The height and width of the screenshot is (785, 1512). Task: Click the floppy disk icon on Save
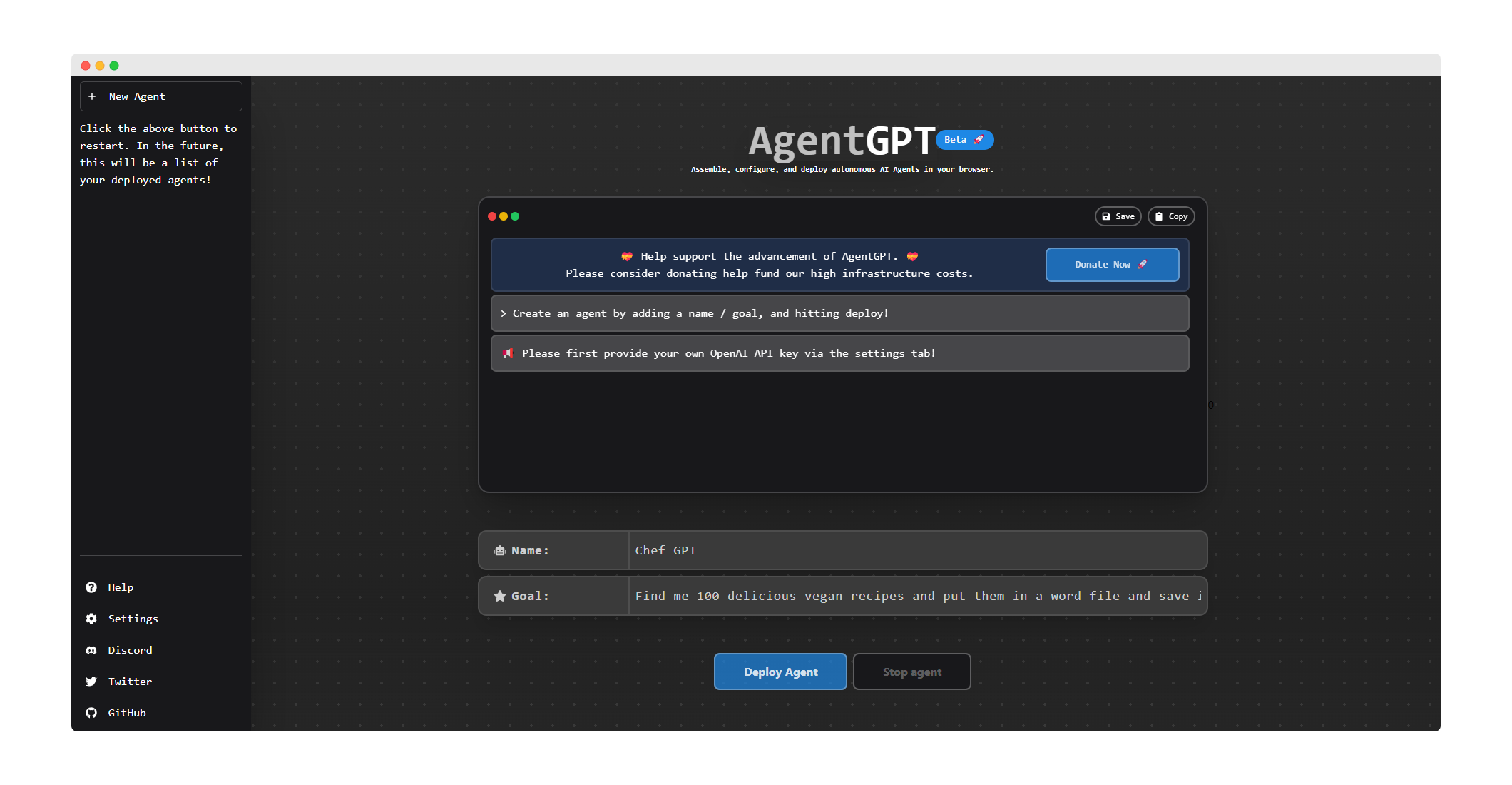(x=1106, y=216)
